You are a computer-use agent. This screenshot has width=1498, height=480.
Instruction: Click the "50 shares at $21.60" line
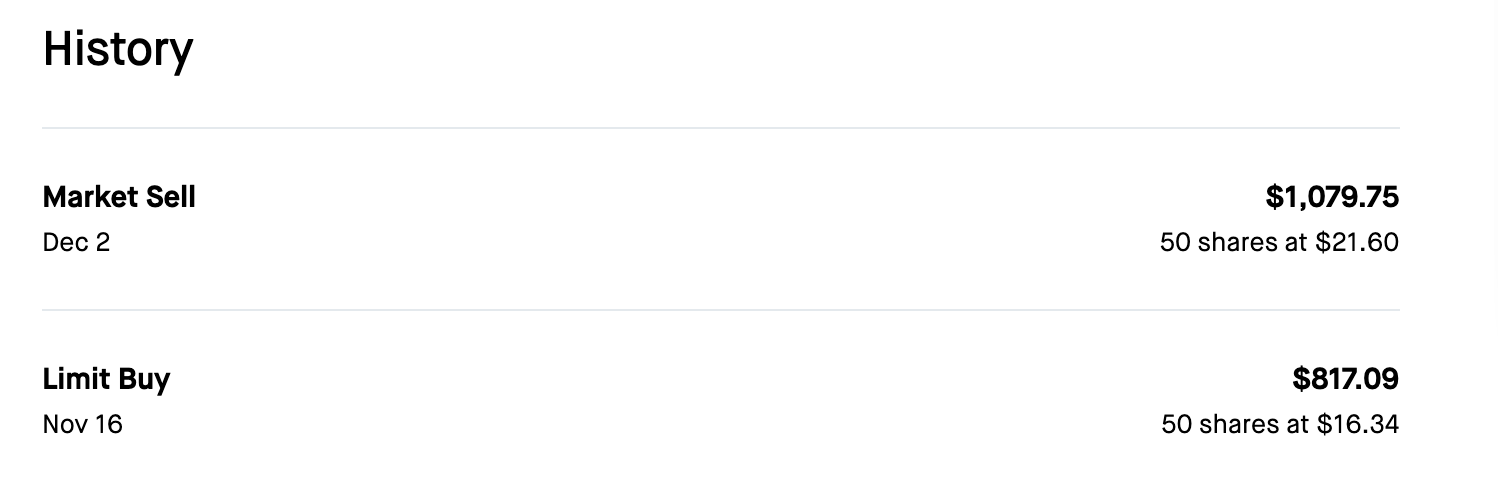coord(1278,243)
